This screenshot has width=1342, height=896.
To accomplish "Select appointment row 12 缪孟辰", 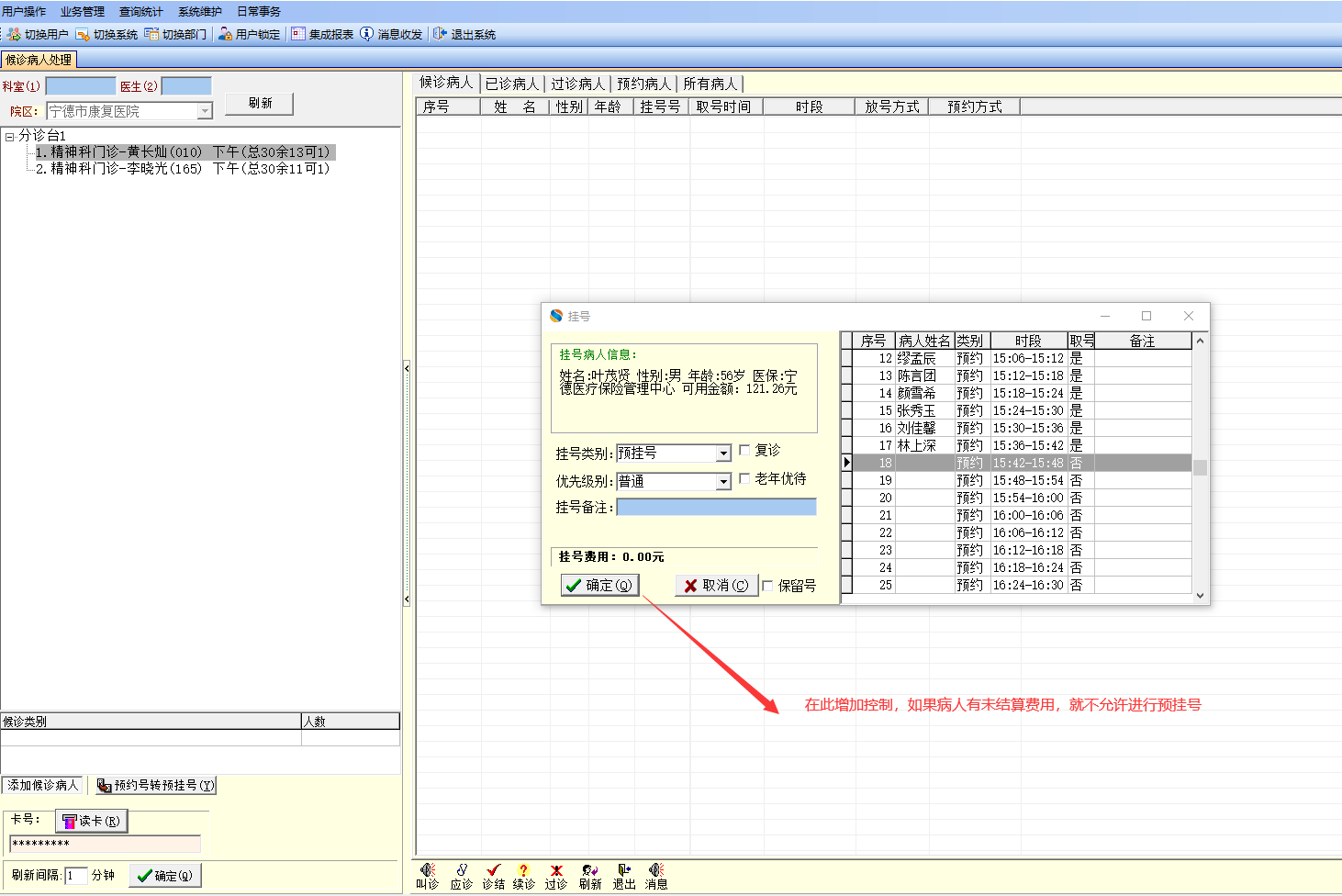I will pos(1022,359).
